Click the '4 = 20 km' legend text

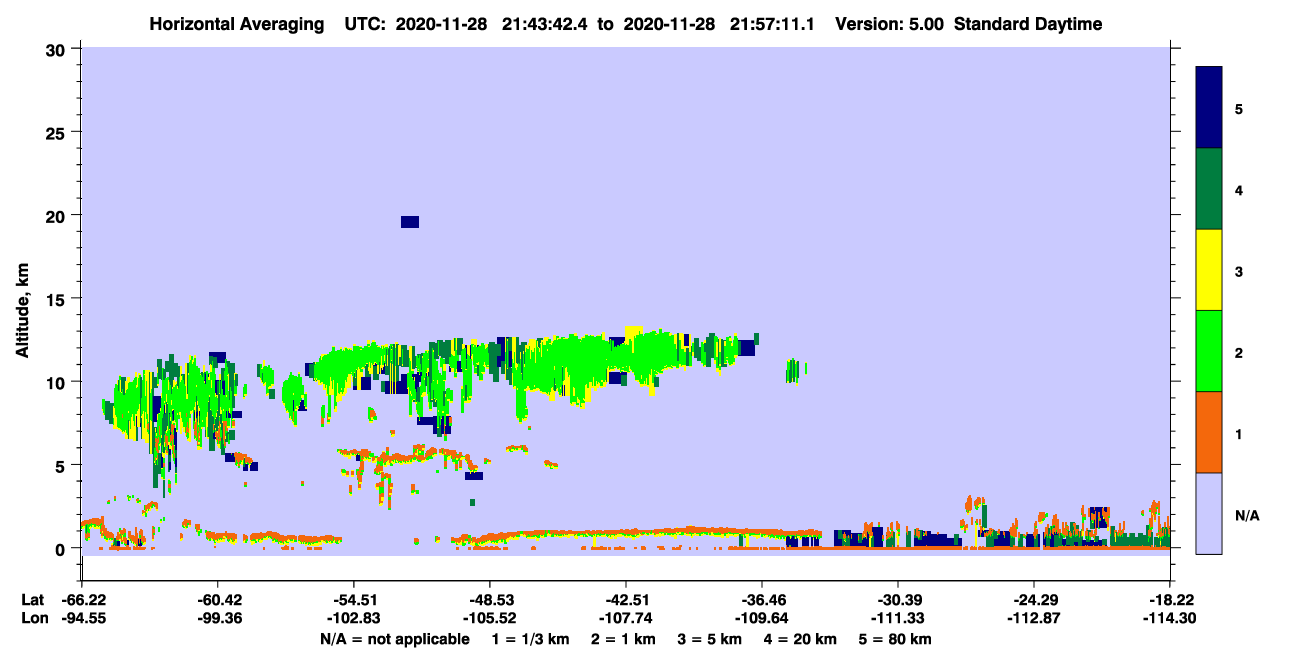800,639
